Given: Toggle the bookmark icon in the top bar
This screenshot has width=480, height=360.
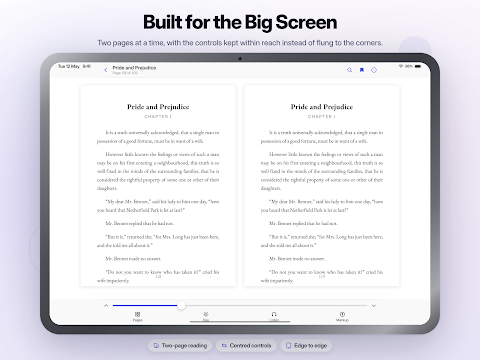Looking at the screenshot, I should click(362, 70).
